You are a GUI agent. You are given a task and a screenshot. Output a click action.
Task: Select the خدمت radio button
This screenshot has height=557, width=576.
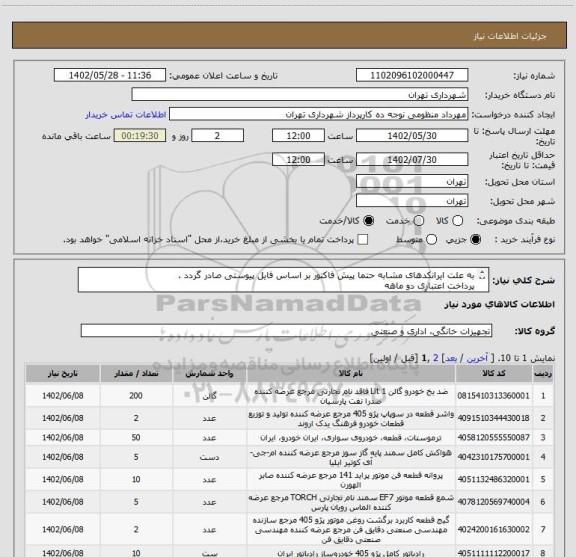(419, 221)
